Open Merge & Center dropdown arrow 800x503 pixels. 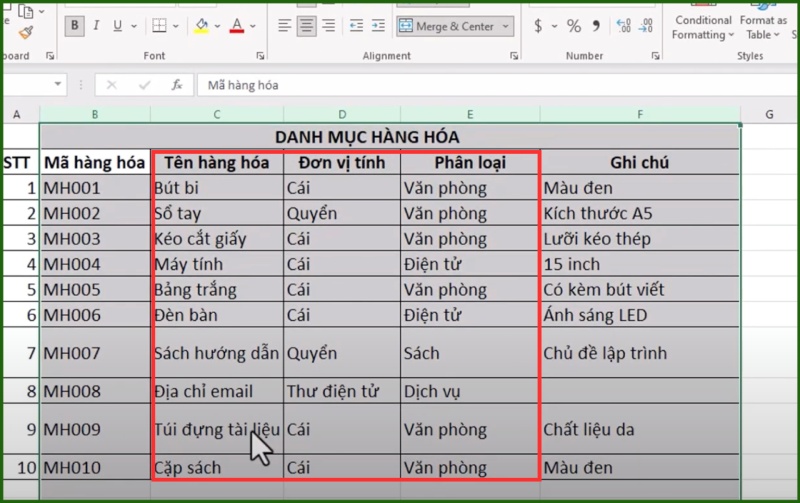(x=506, y=26)
